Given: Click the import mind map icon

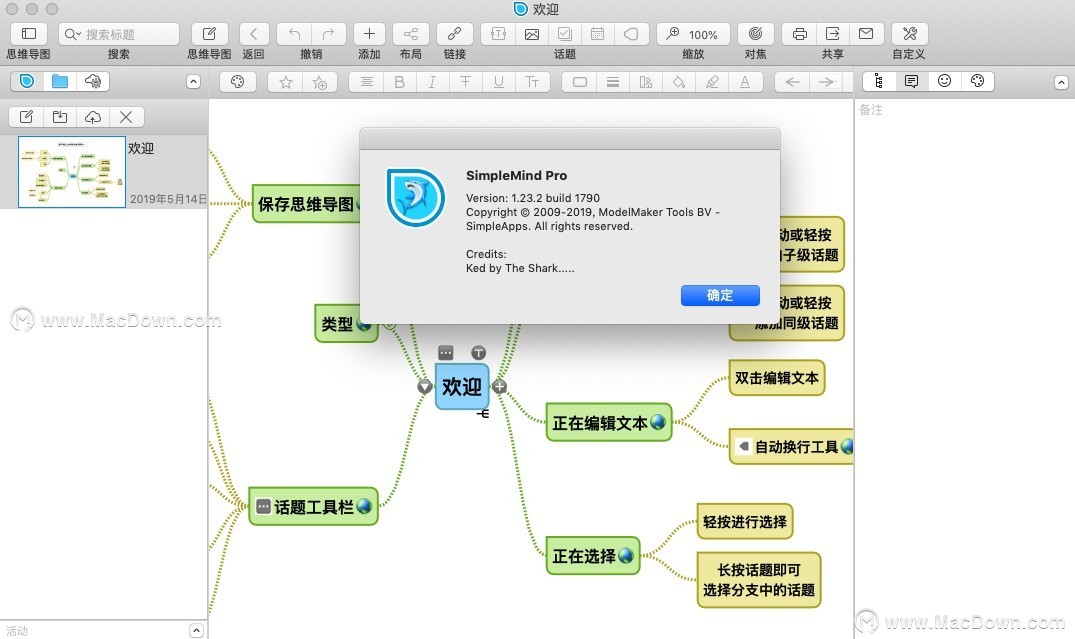Looking at the screenshot, I should (60, 117).
